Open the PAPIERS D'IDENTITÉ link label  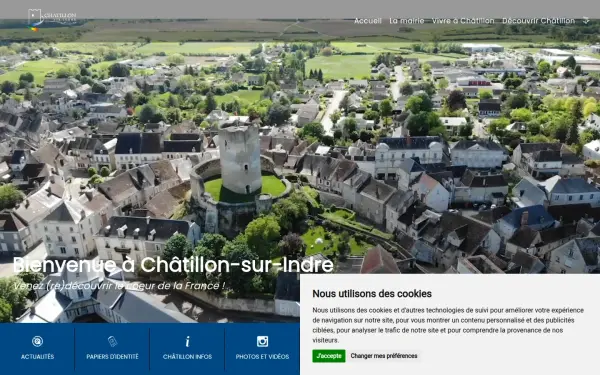coord(112,357)
